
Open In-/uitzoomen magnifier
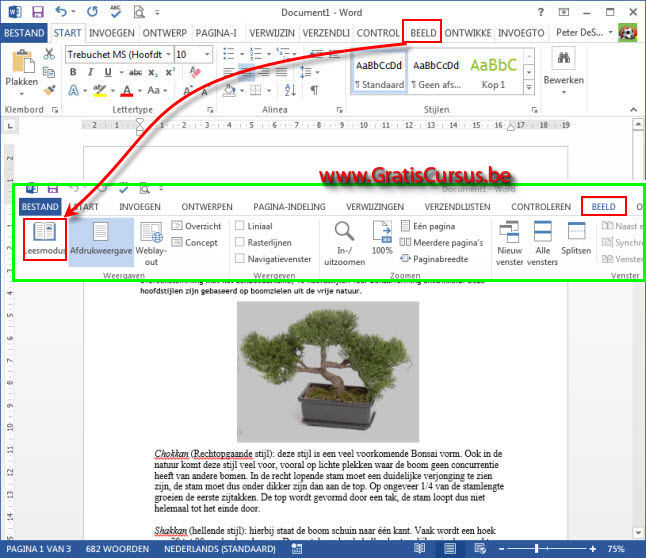[x=344, y=243]
